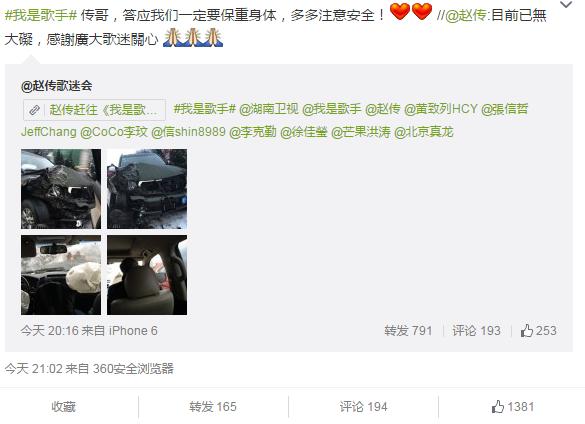This screenshot has width=585, height=424.
Task: Click the 360安全浏览器 source link
Action: [x=133, y=368]
